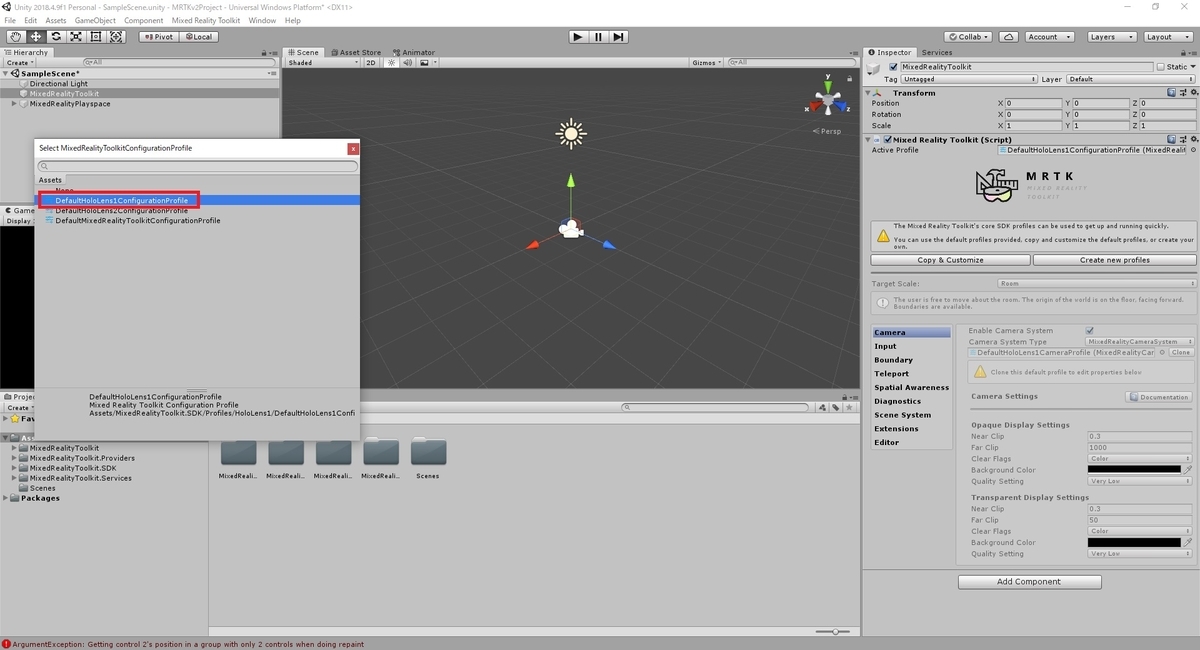Click the Clone camera profile button
The image size is (1200, 650).
1181,353
